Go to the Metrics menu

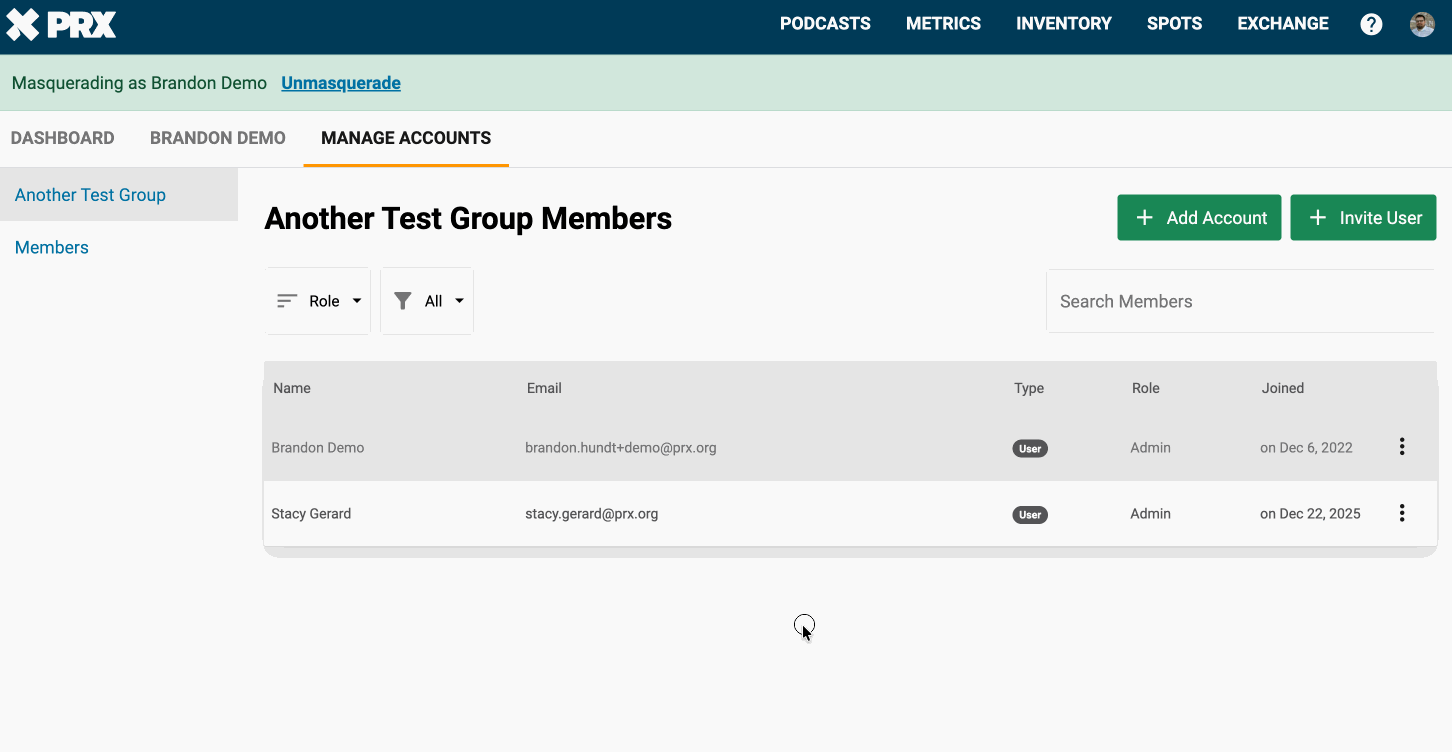click(943, 24)
